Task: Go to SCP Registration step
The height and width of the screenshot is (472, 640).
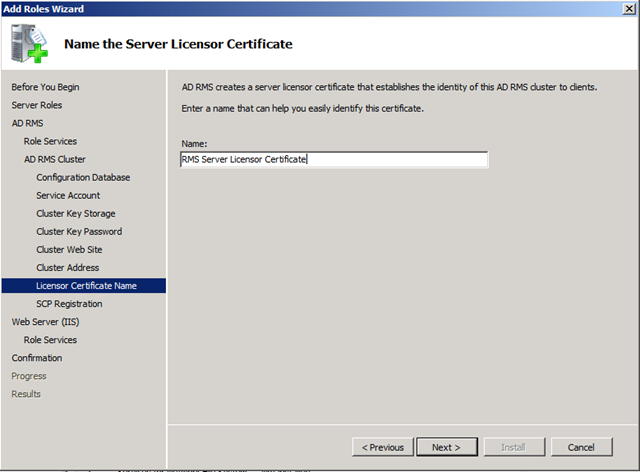Action: tap(69, 303)
